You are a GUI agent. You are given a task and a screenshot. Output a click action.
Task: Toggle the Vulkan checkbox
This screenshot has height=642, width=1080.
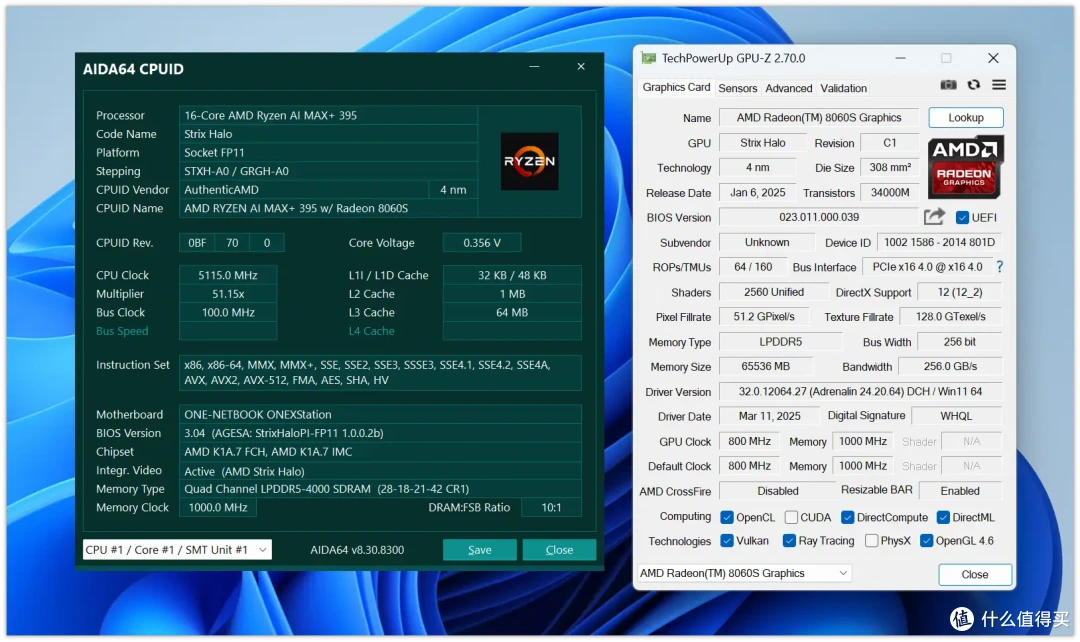[727, 541]
